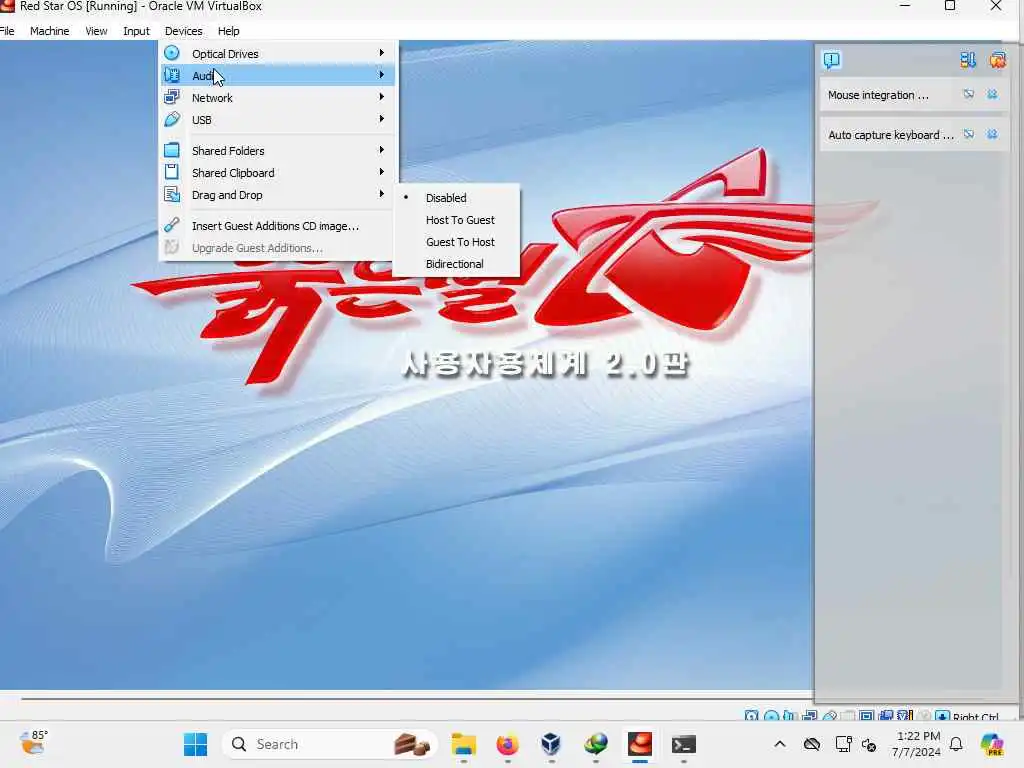The image size is (1024, 768).
Task: Click the OneDrive cloud tray icon
Action: [x=812, y=744]
